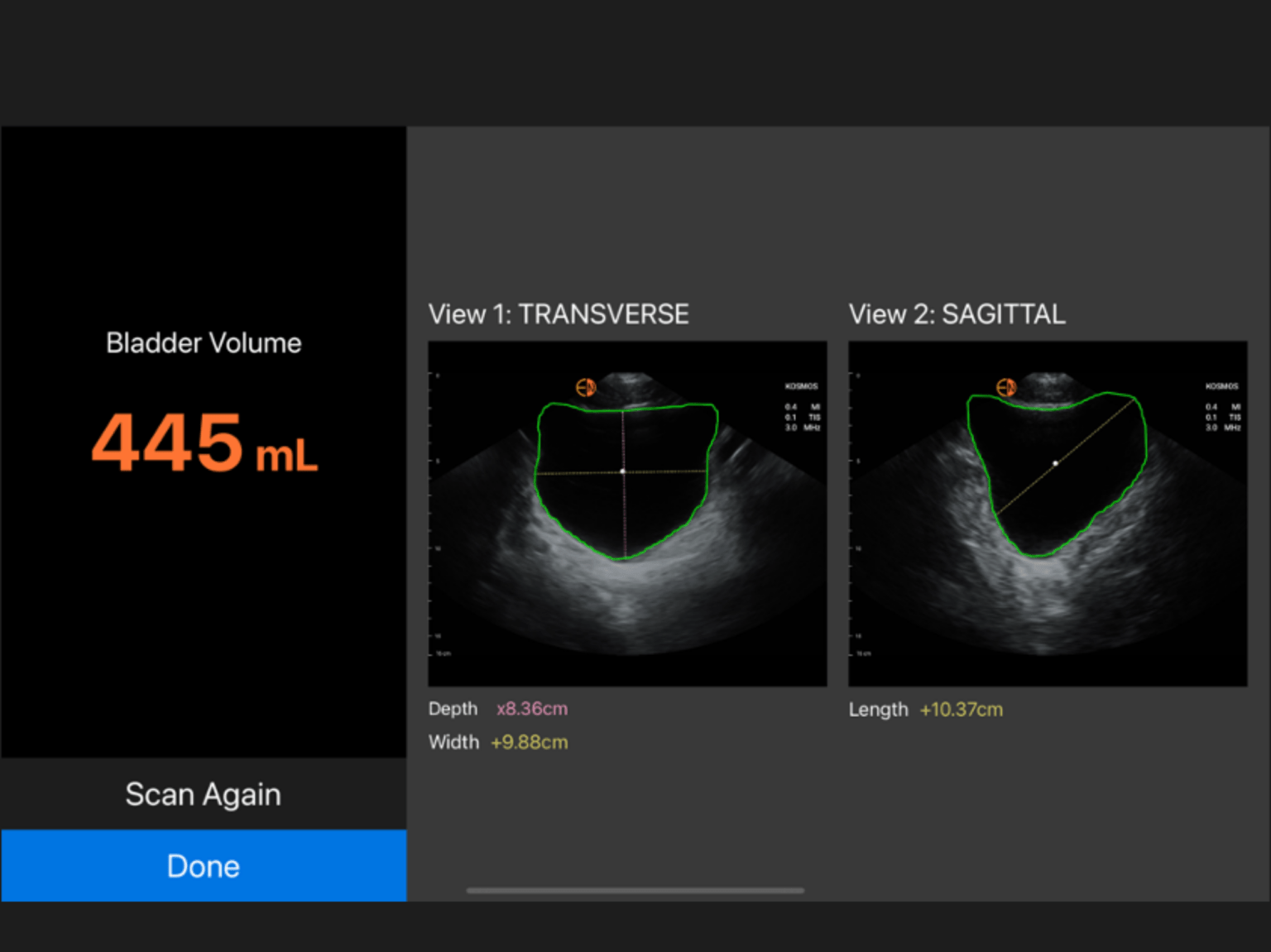Toggle the Depth measurement marked x8.36cm
Screen dimensions: 1271x952
pyautogui.click(x=497, y=709)
